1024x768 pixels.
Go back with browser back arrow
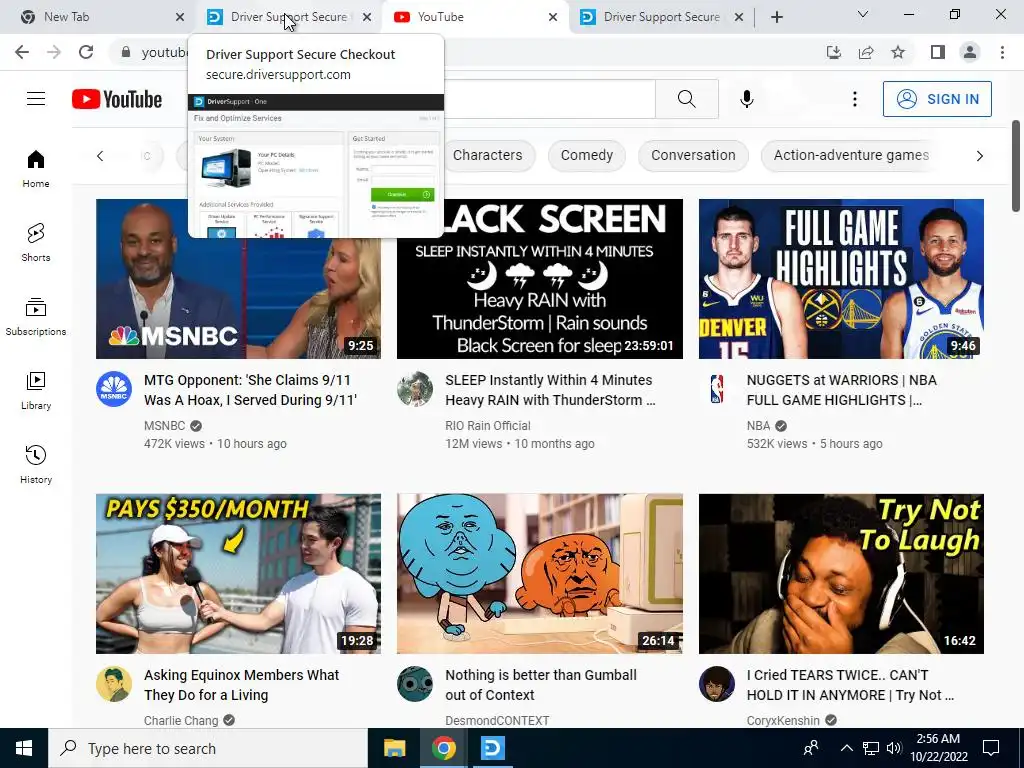click(22, 52)
